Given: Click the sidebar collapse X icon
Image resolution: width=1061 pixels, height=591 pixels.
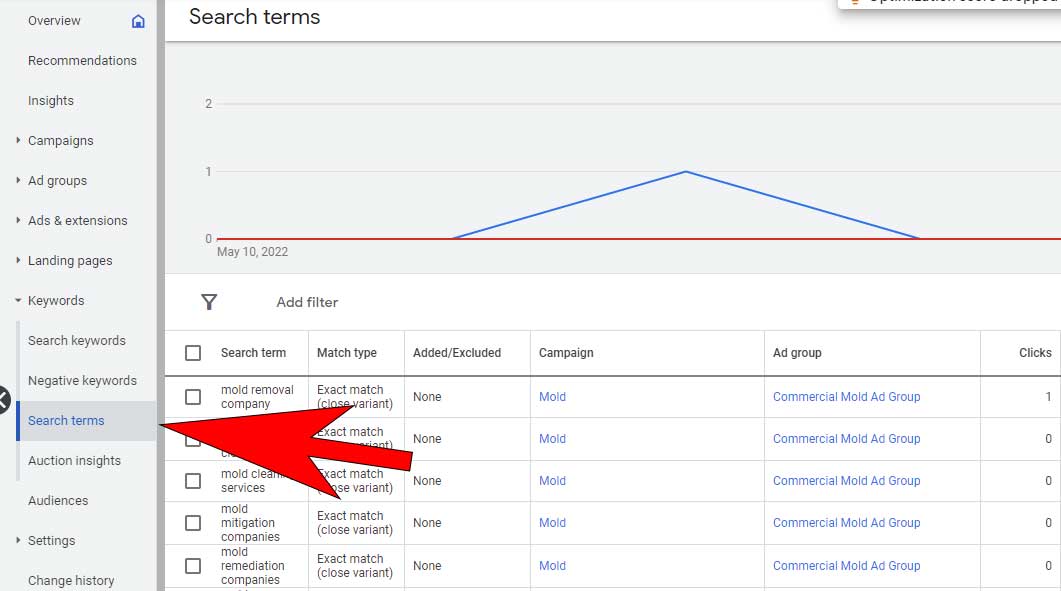Looking at the screenshot, I should [3, 401].
